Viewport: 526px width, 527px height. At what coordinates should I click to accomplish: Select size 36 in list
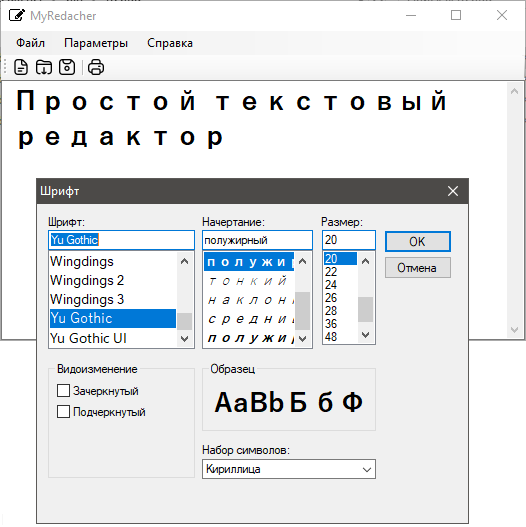(340, 324)
